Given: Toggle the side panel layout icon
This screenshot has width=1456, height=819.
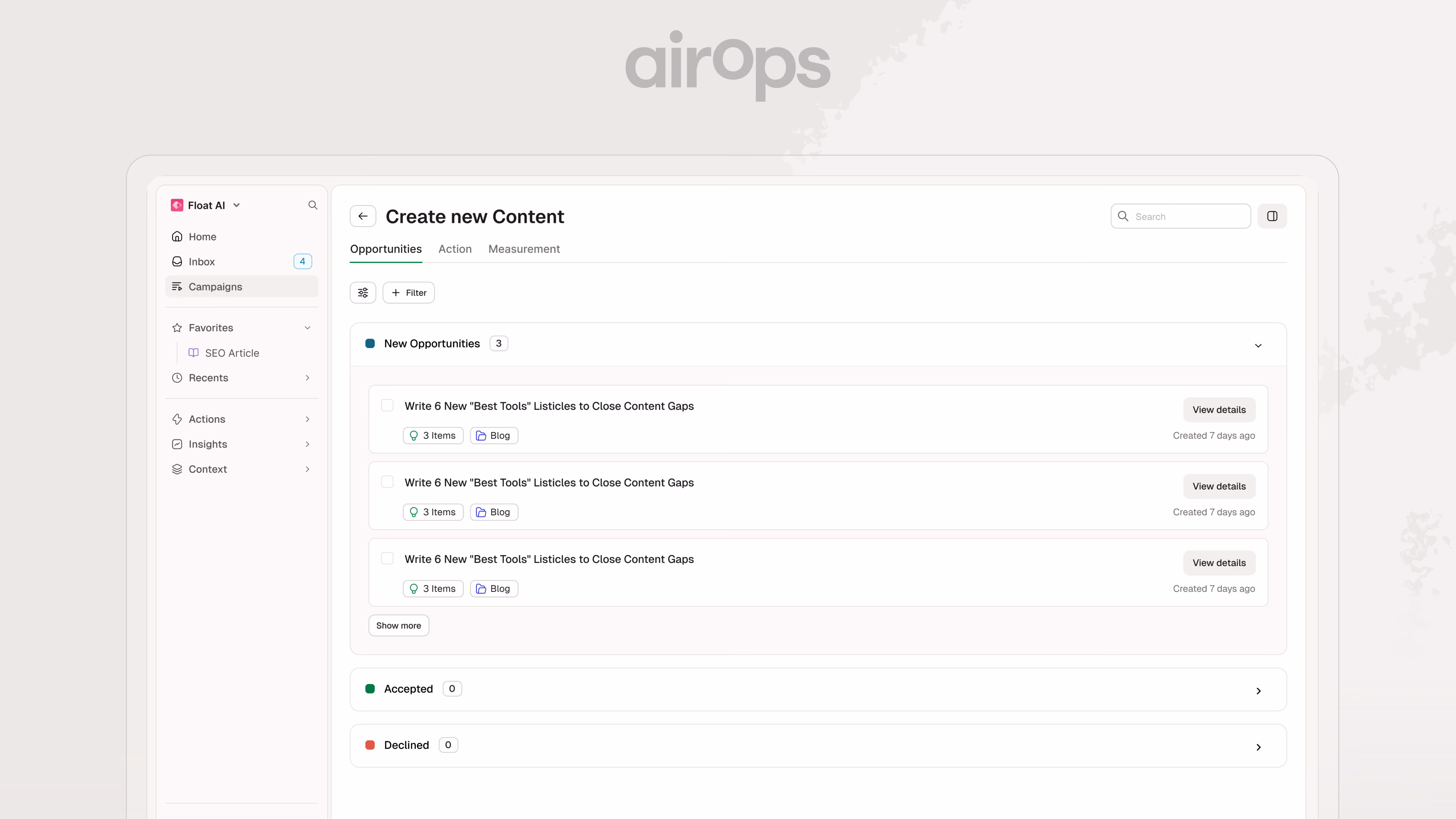Looking at the screenshot, I should [1272, 216].
